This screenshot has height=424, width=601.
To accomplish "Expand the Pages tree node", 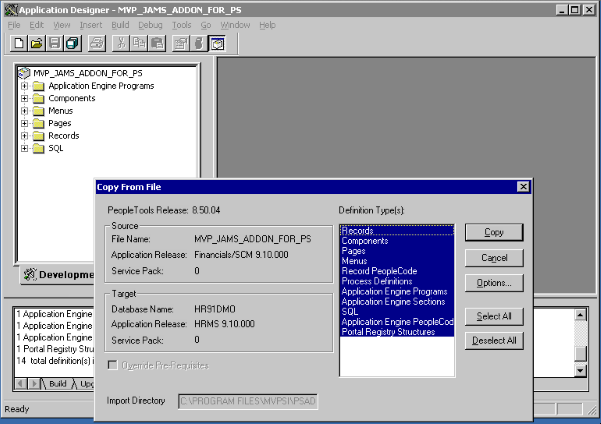I will (x=25, y=123).
